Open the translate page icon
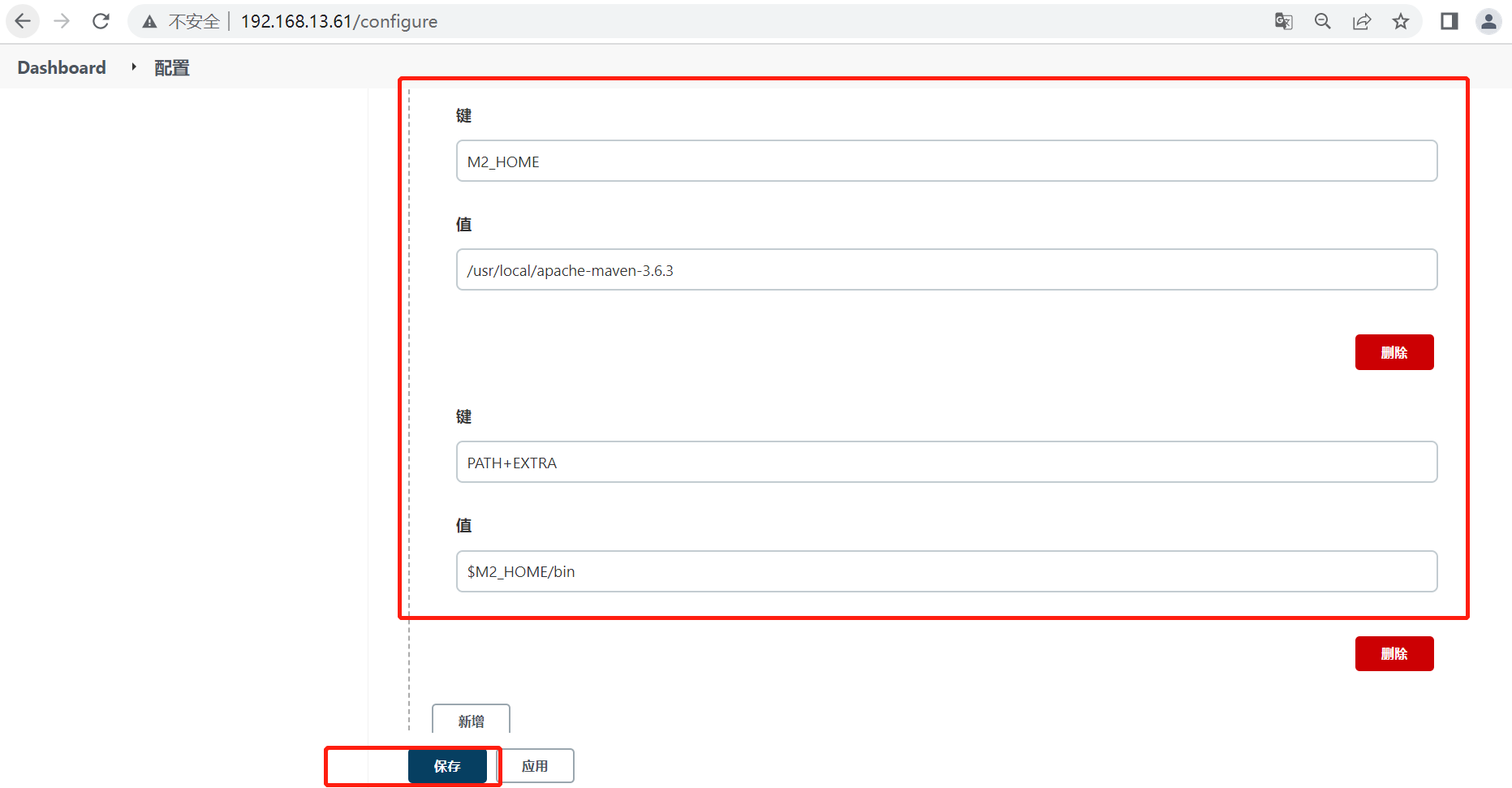The image size is (1512, 788). (1283, 21)
